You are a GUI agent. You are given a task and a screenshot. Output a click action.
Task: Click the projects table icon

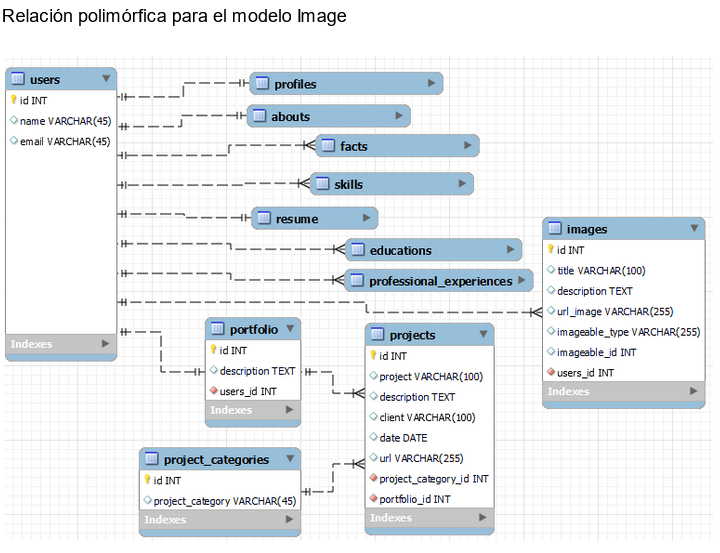coord(377,334)
